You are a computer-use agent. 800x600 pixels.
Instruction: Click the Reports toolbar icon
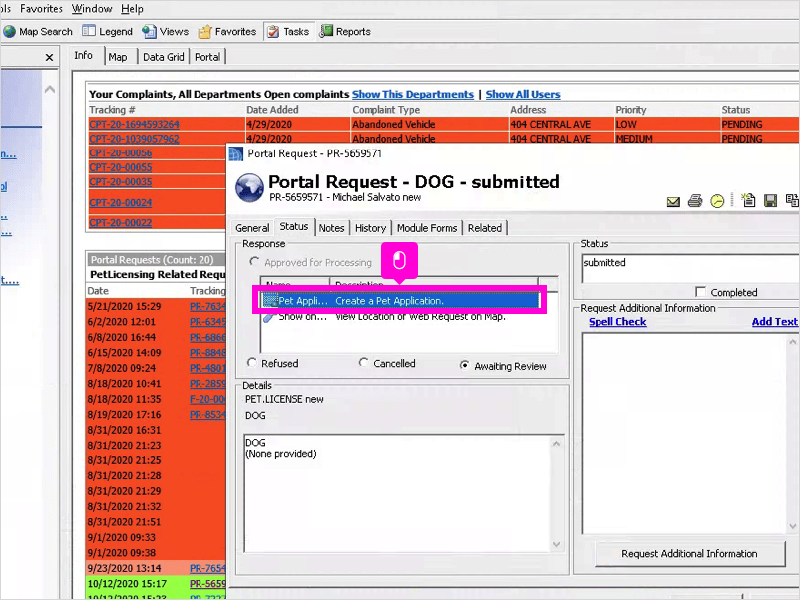(x=326, y=31)
